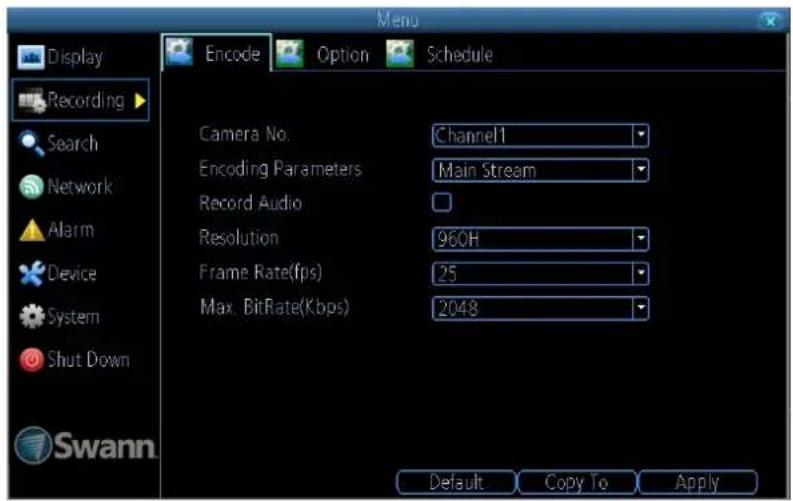Open the Search menu

pyautogui.click(x=58, y=144)
